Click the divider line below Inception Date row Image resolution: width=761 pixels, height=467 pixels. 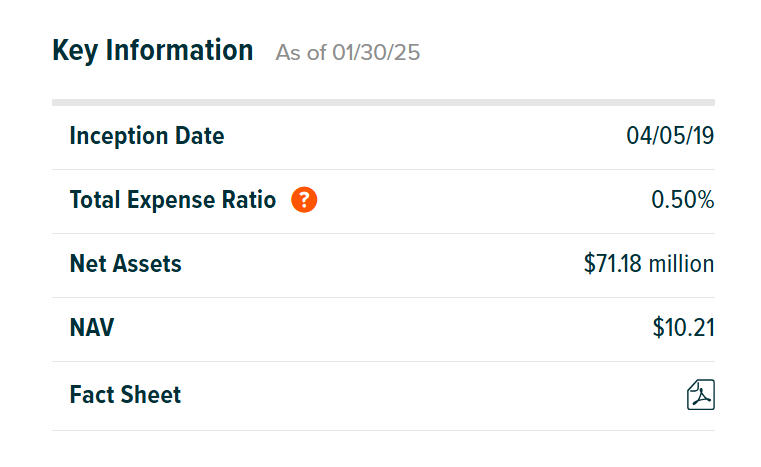tap(383, 169)
